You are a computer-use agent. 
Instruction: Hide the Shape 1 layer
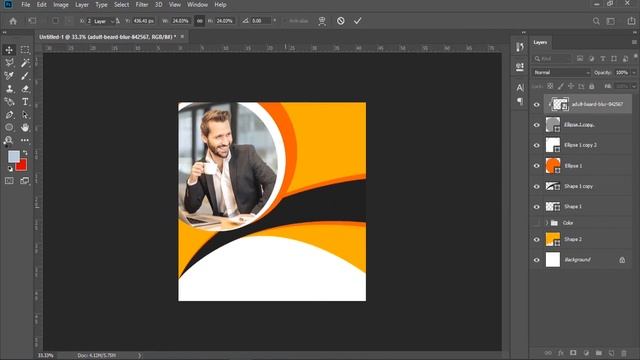(x=537, y=207)
